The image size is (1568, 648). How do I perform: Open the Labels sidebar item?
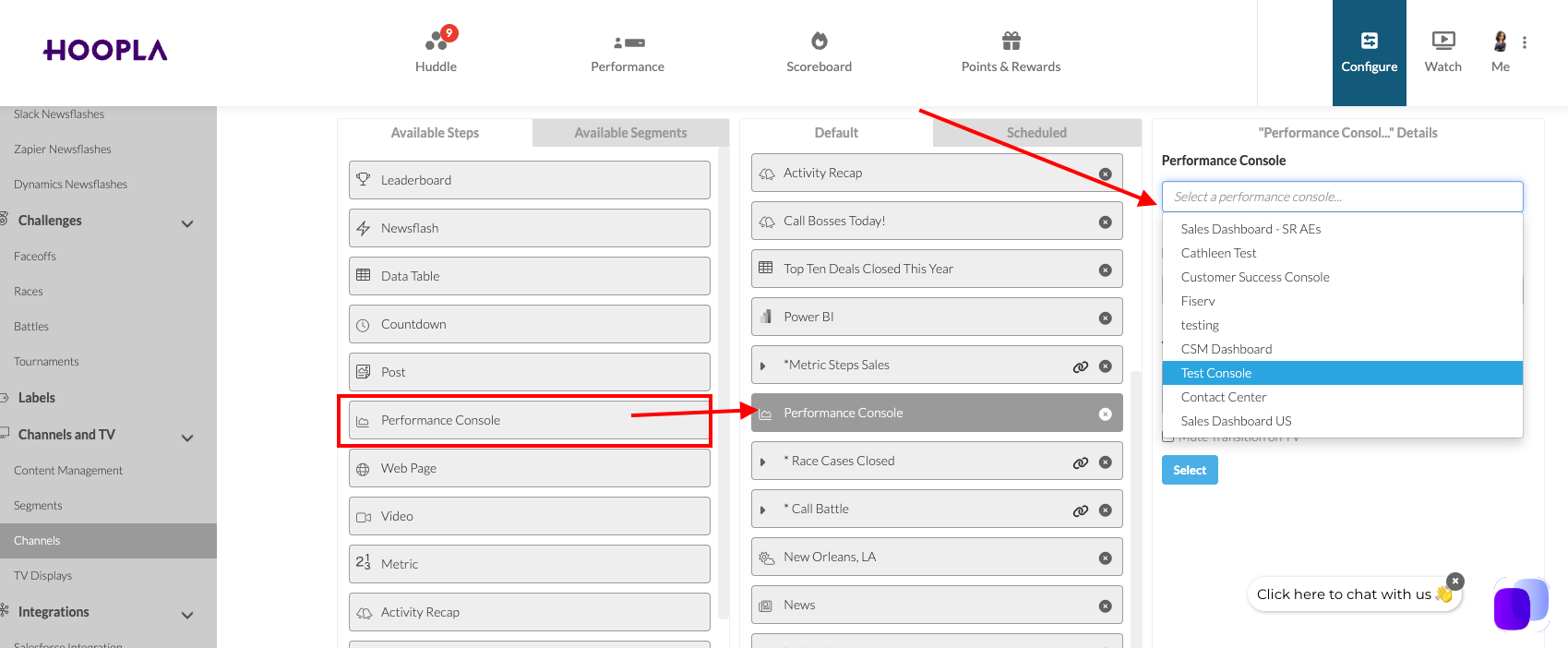click(37, 398)
